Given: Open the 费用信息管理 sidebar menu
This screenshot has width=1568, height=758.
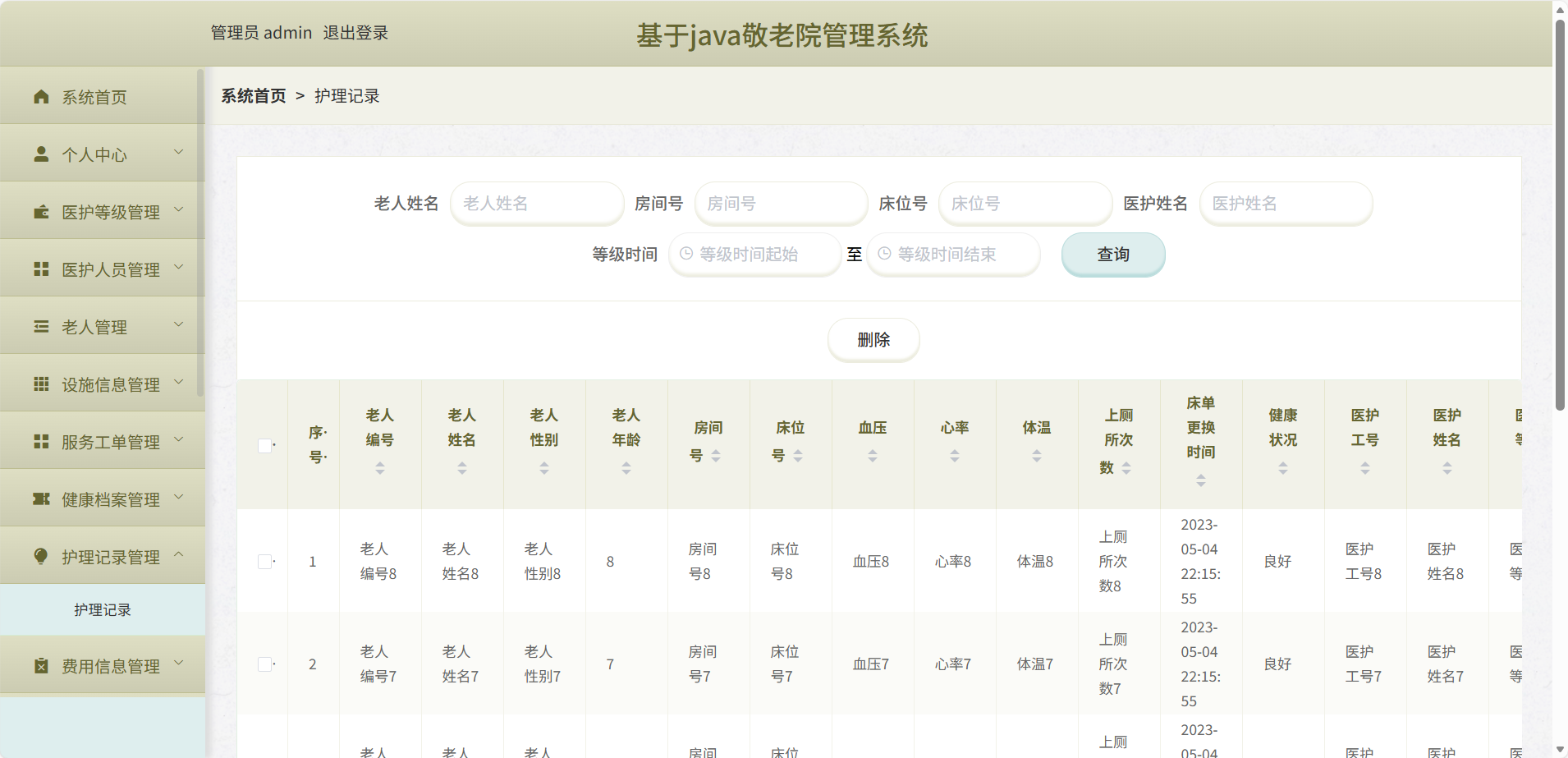Looking at the screenshot, I should tap(102, 666).
